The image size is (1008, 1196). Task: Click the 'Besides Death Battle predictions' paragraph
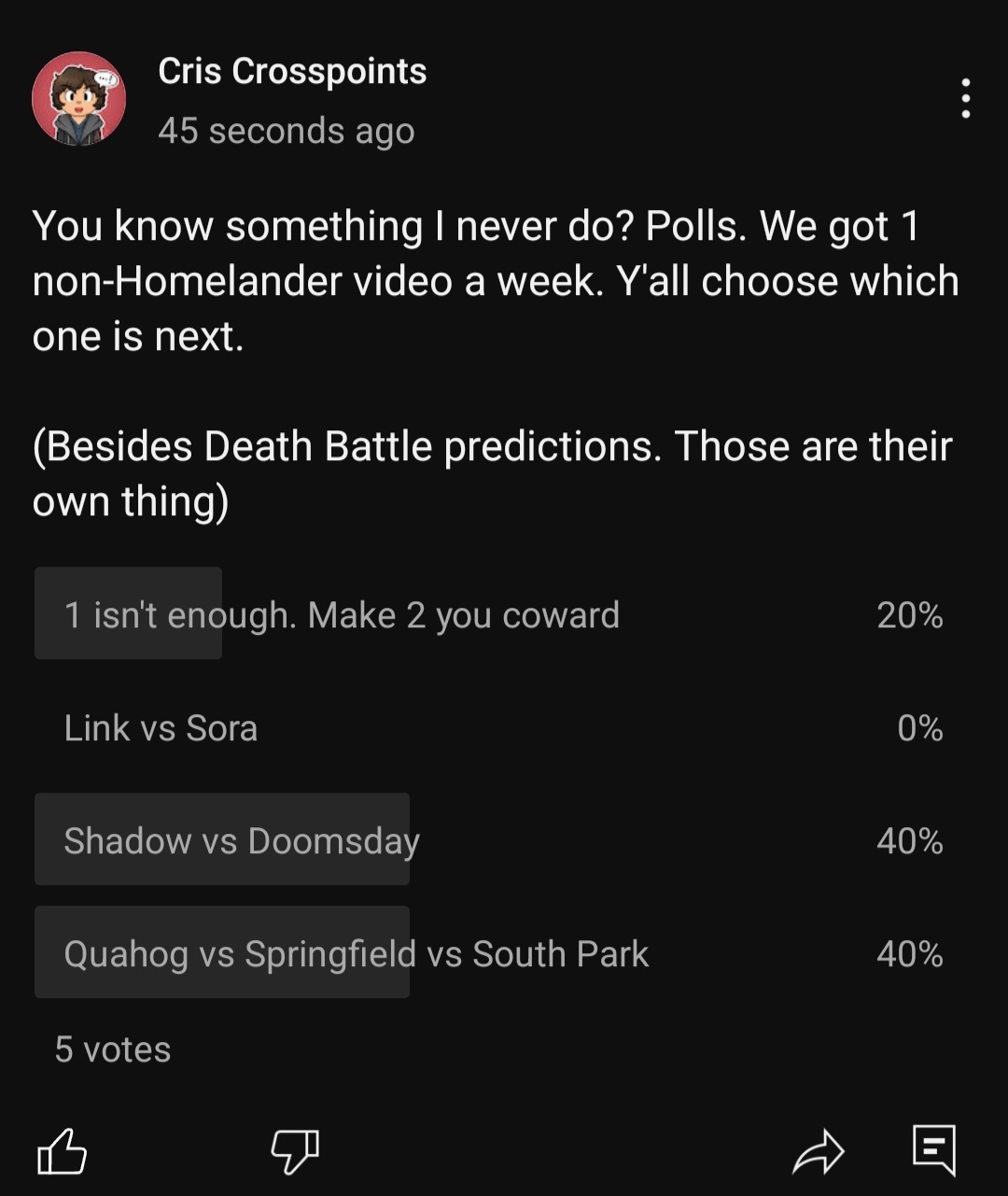tap(492, 473)
